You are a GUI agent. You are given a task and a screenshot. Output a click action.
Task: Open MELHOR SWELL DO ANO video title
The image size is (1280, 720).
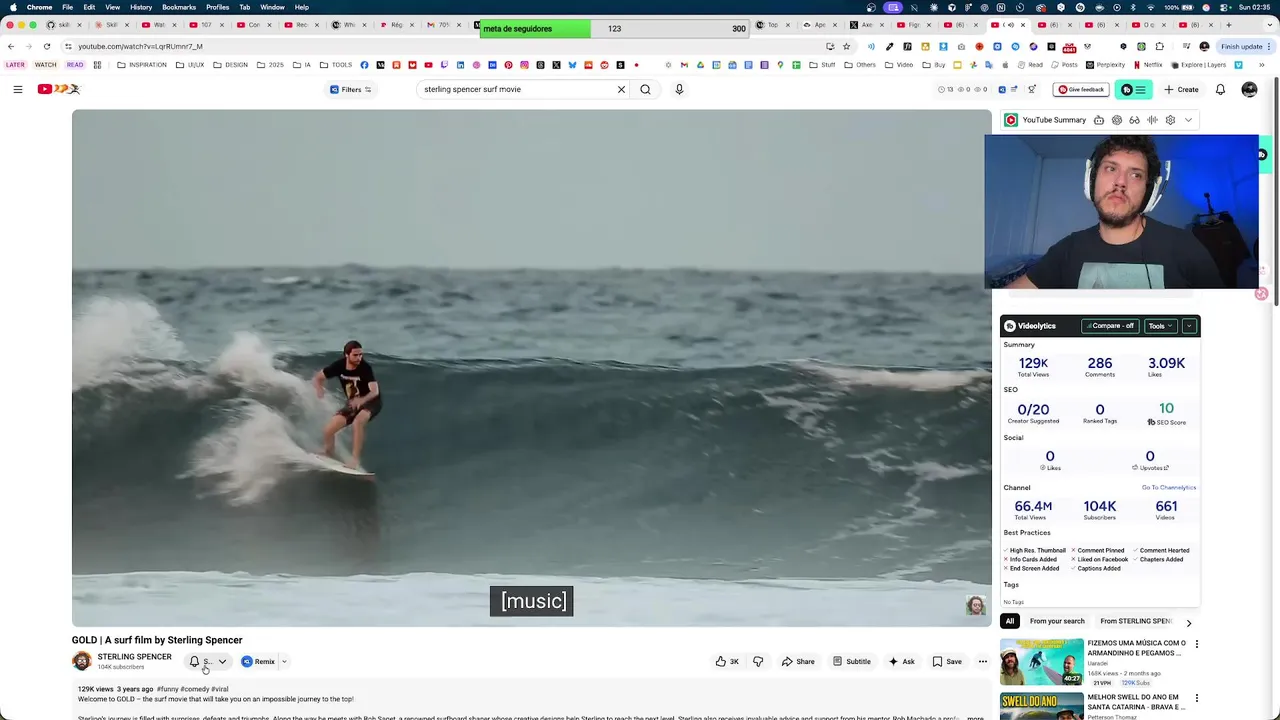[1135, 702]
